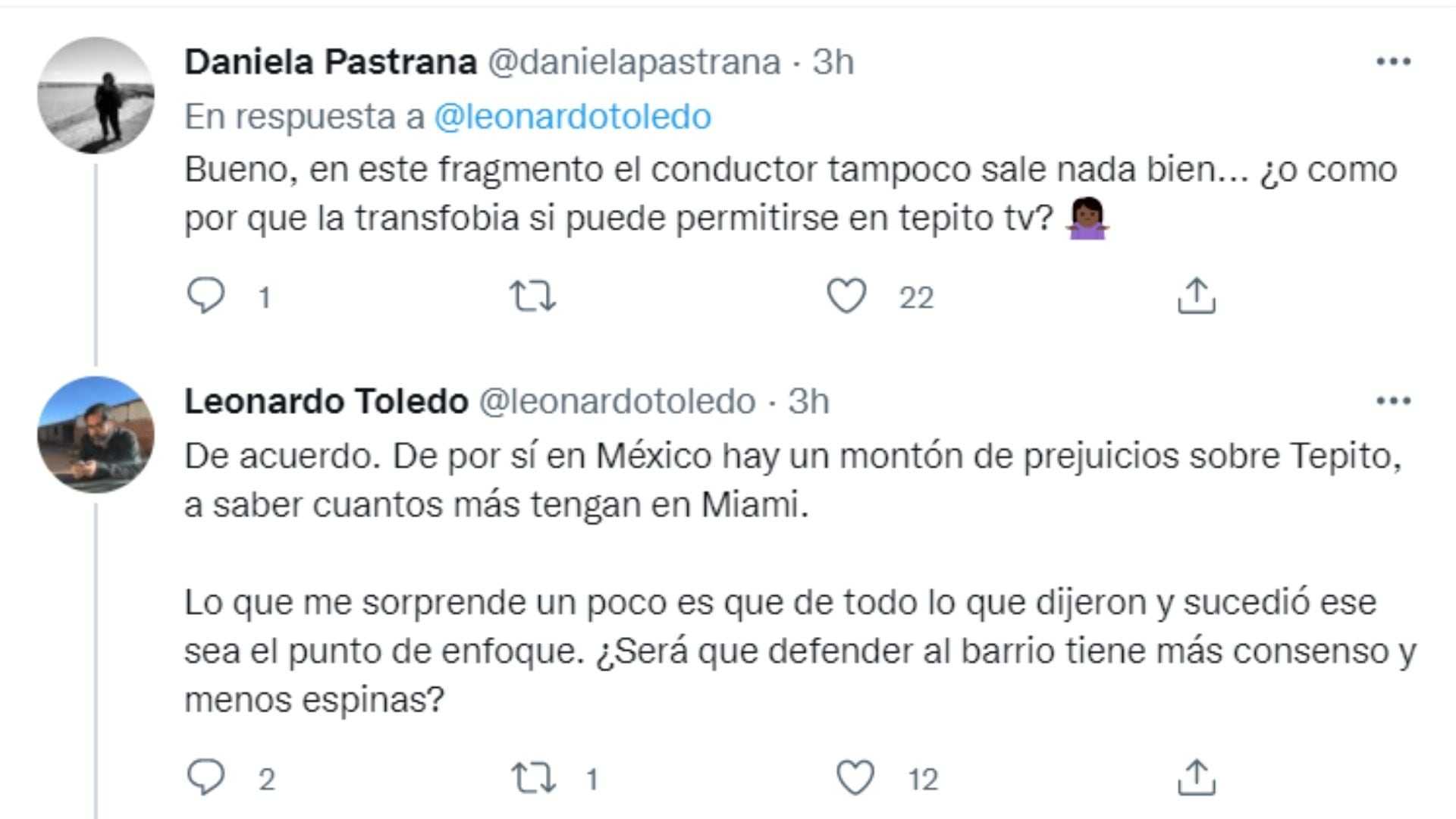
Task: Open Daniela Pastrana's display name link
Action: (330, 62)
